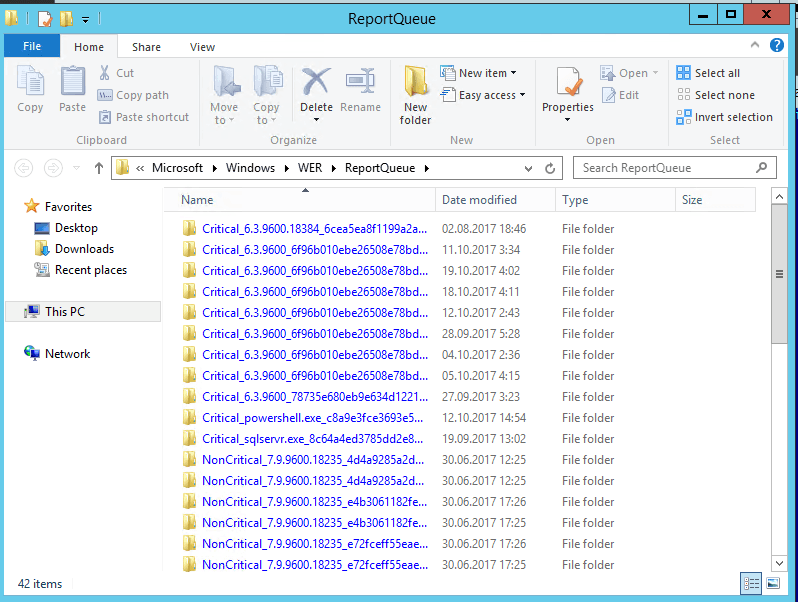Open the File menu tab

tap(32, 46)
